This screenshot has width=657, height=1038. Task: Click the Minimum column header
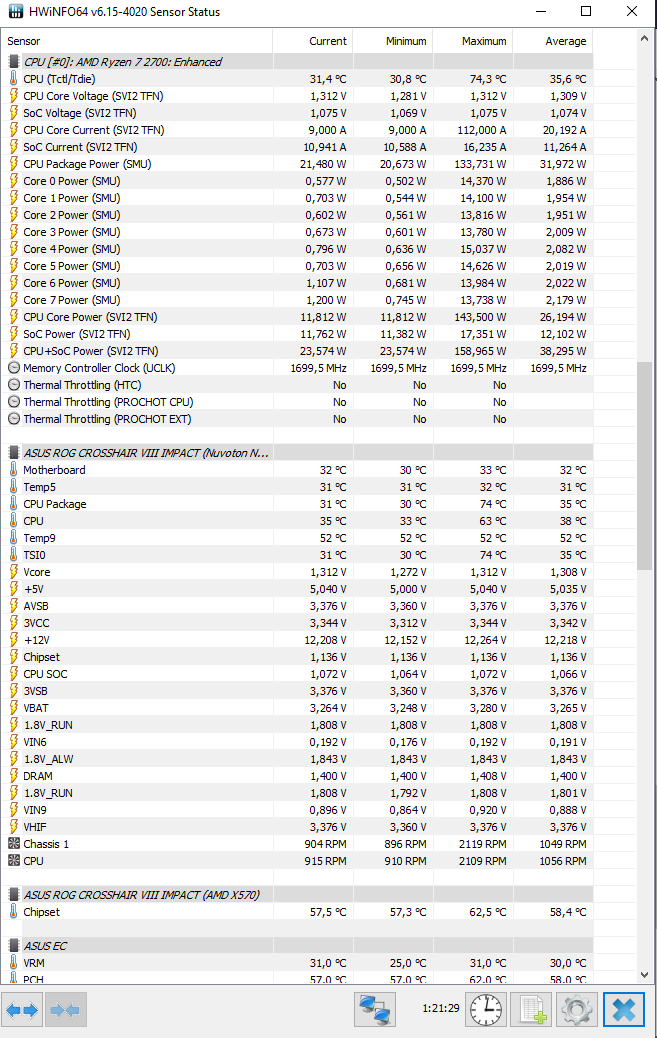[393, 41]
